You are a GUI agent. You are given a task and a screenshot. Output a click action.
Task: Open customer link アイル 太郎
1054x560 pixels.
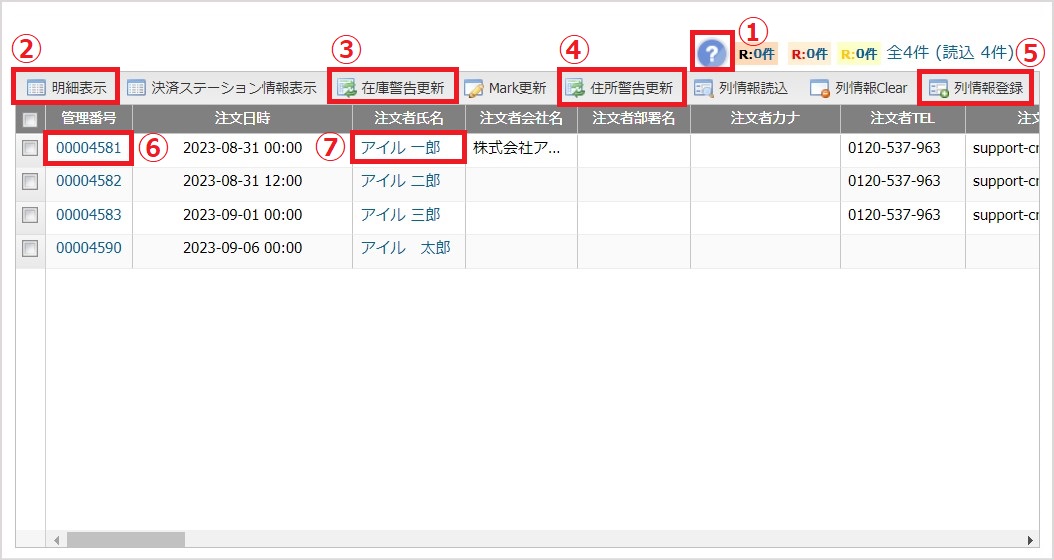[405, 248]
